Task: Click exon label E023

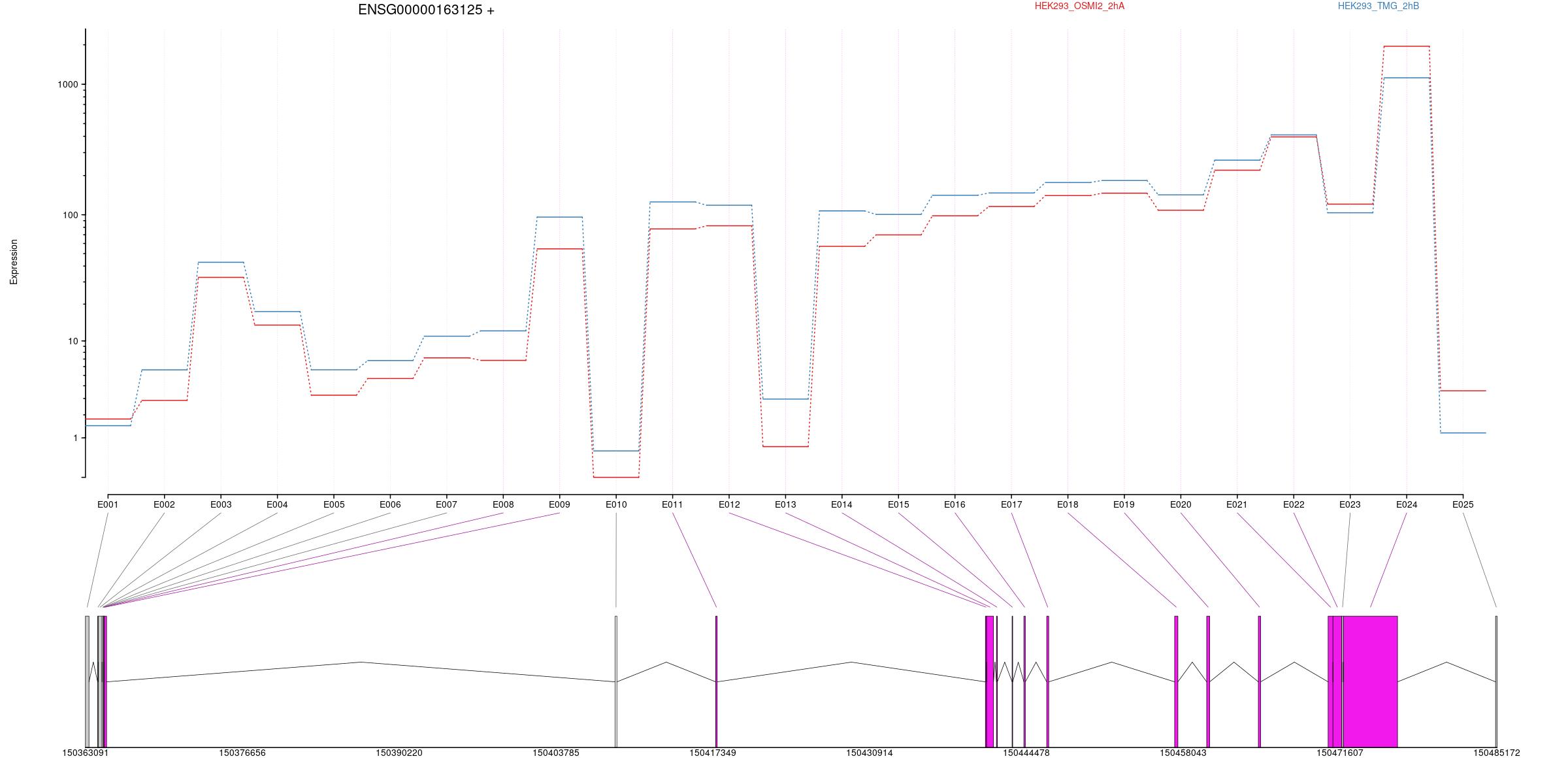Action: (x=1350, y=504)
